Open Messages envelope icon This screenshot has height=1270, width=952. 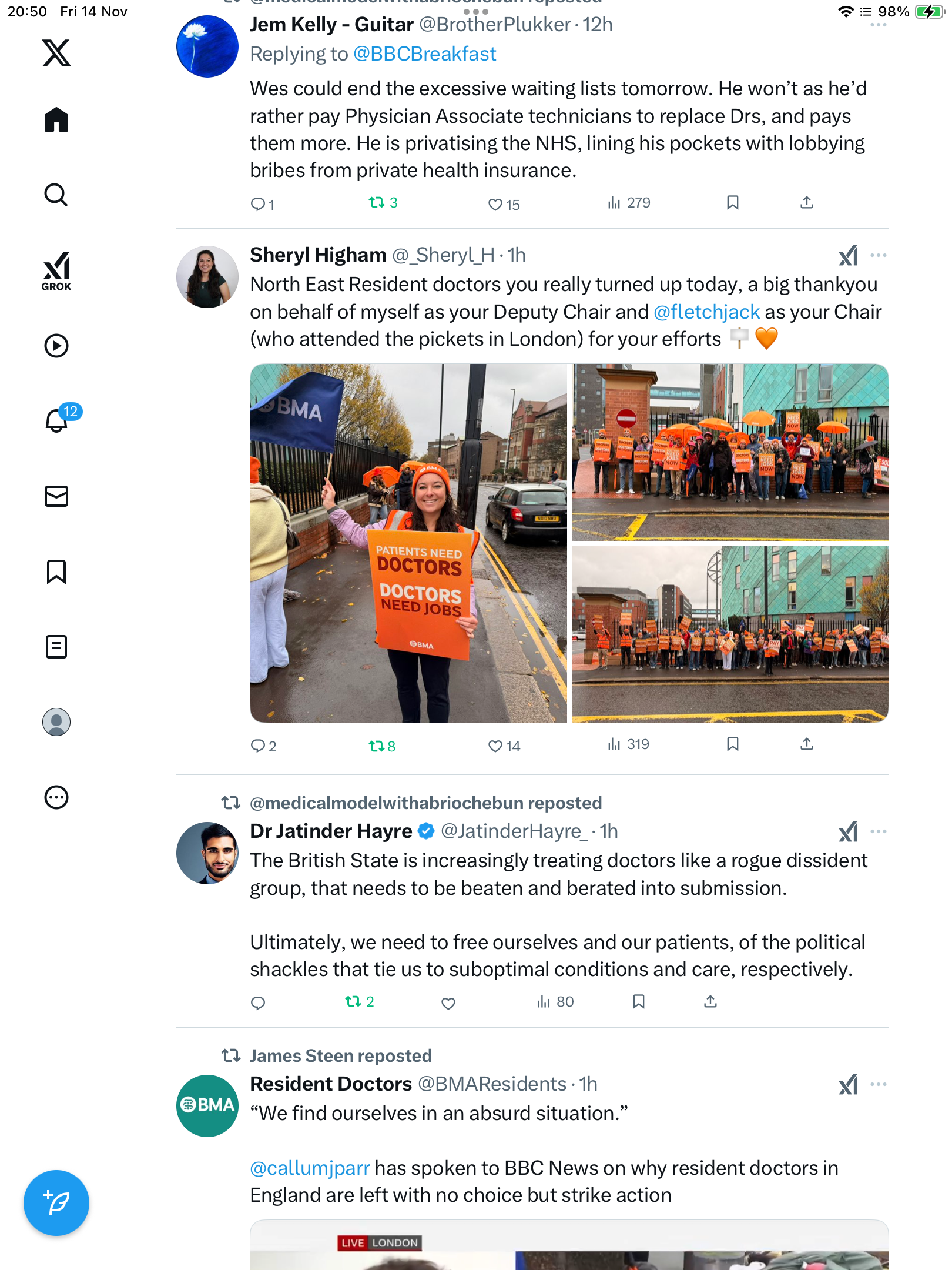[56, 496]
